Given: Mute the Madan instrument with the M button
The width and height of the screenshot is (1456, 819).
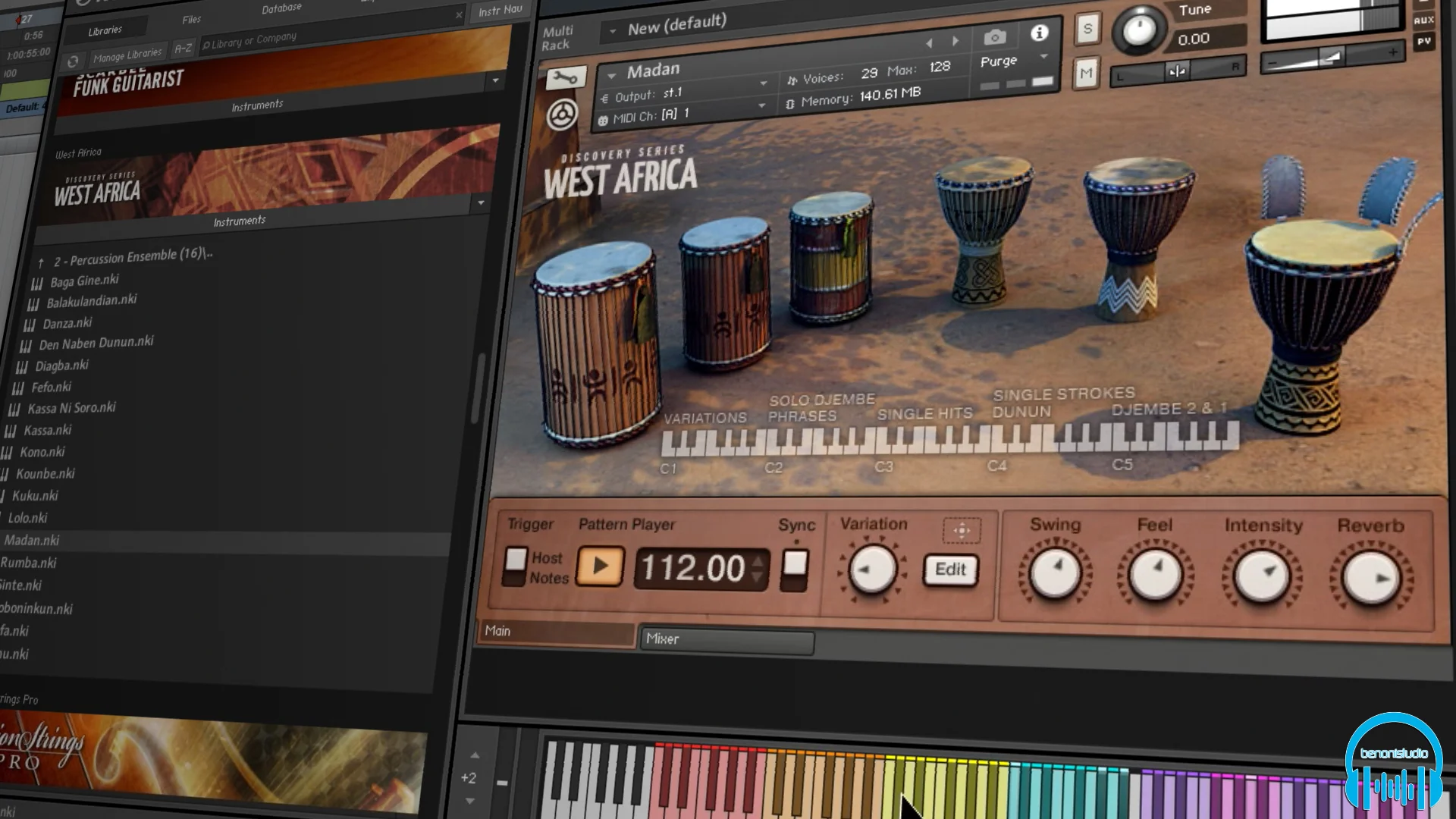Looking at the screenshot, I should 1086,74.
